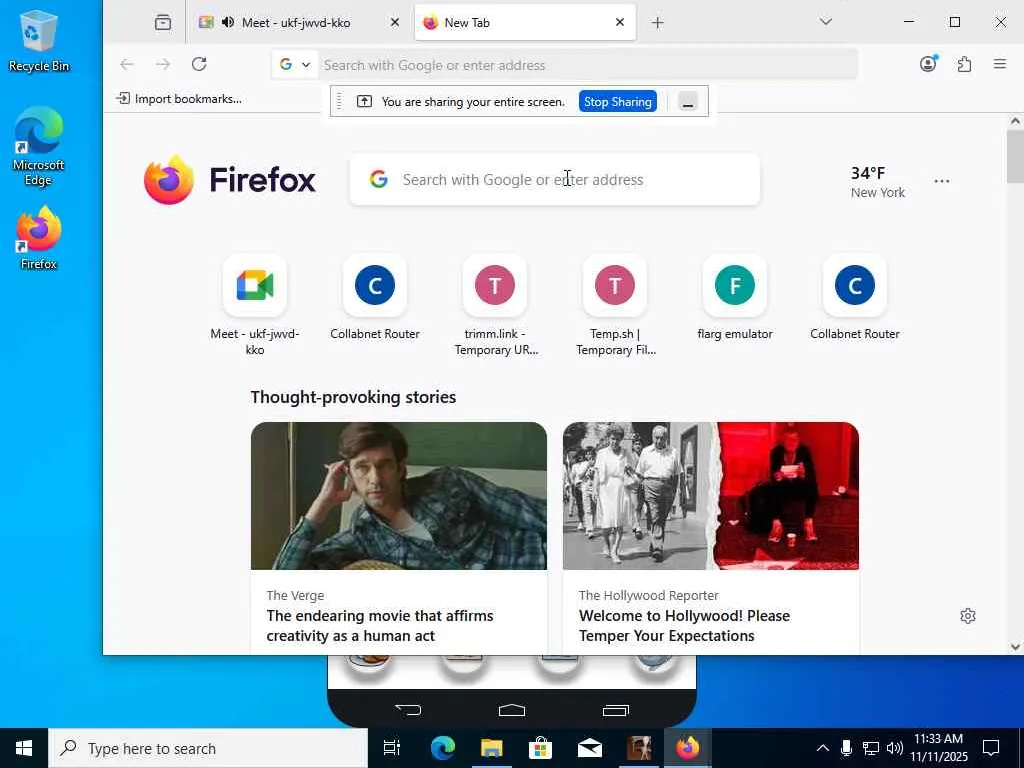Open the network tray icon
The image size is (1024, 768).
point(870,748)
